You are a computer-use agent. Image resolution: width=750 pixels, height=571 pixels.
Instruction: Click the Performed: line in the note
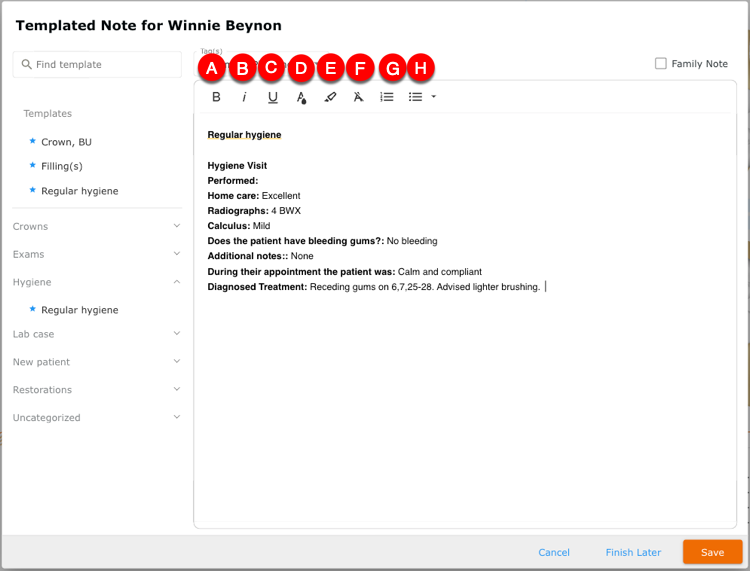[x=232, y=181]
